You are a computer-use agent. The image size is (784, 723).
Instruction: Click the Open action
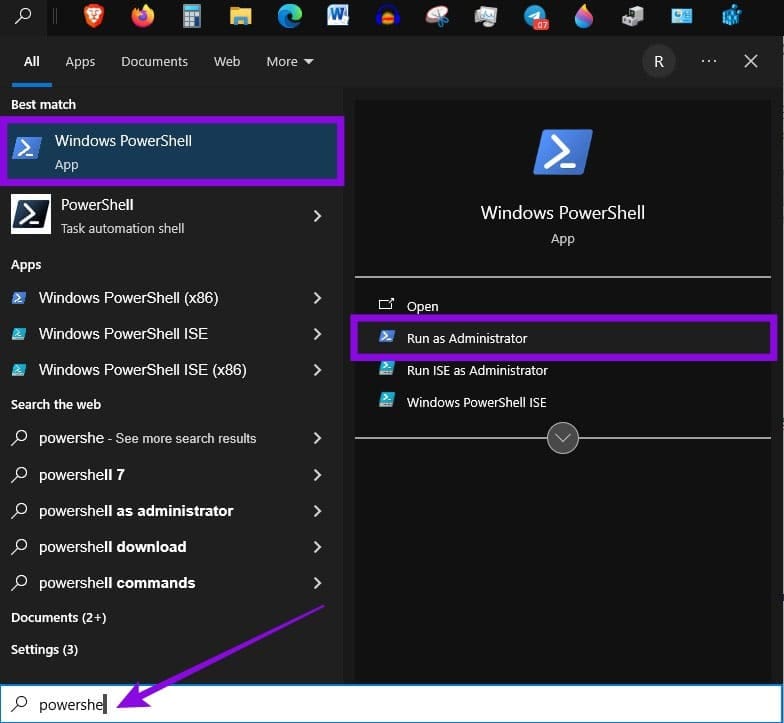(422, 306)
